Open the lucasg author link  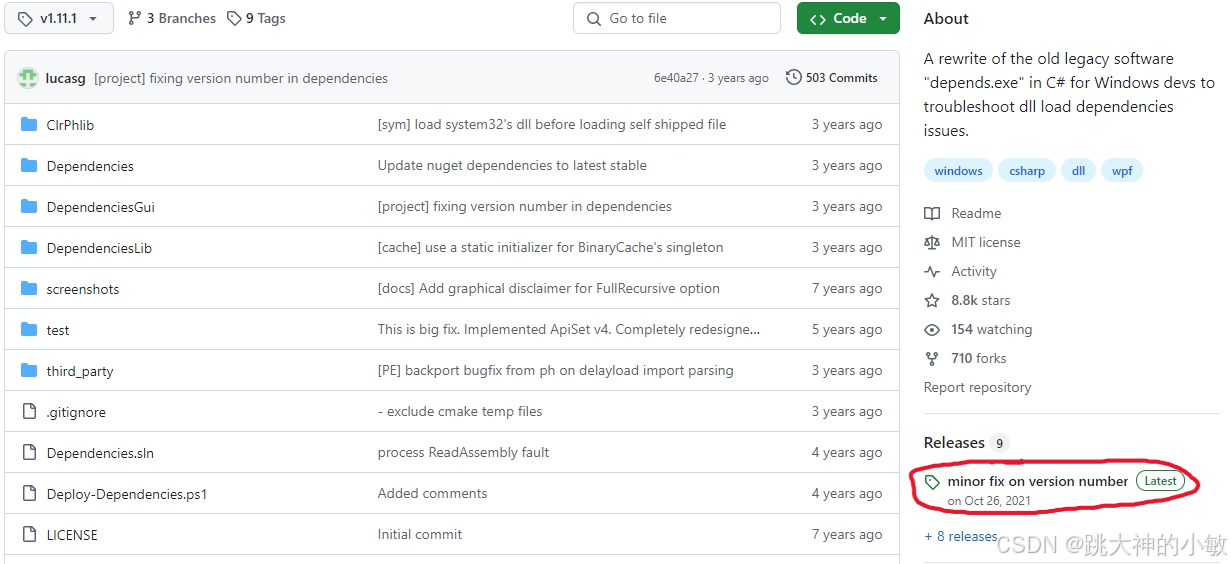[66, 78]
